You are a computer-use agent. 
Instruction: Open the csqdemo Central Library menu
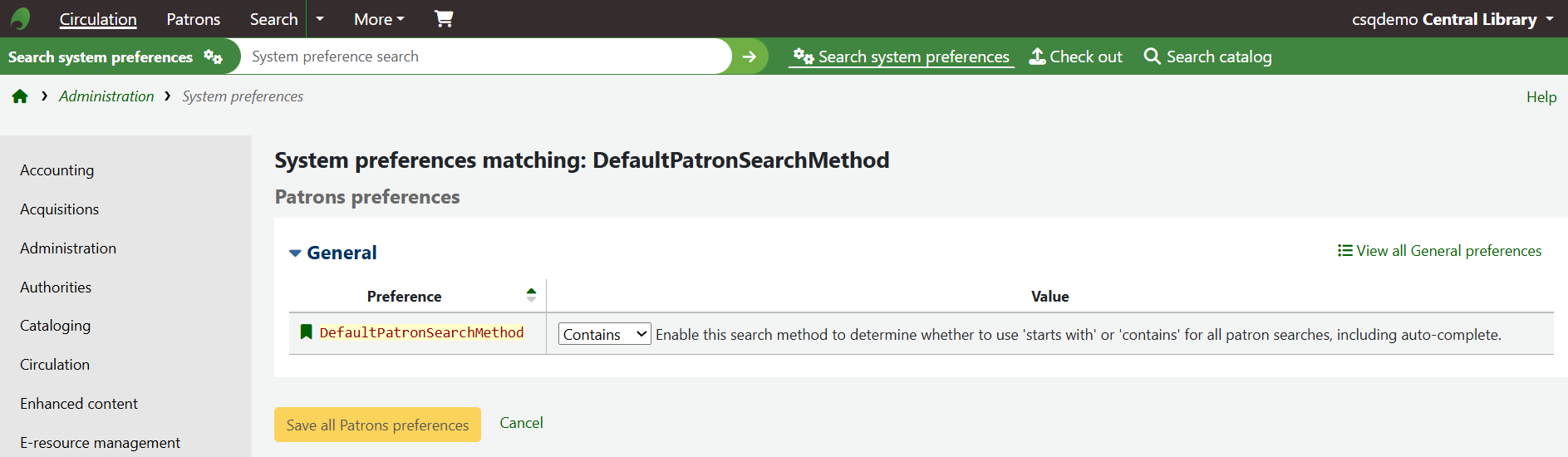(1452, 19)
